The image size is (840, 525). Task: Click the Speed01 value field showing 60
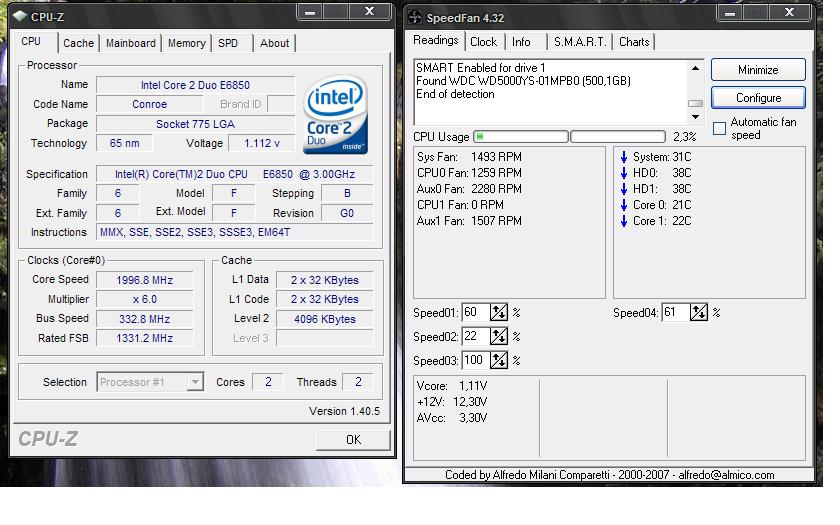pos(475,312)
